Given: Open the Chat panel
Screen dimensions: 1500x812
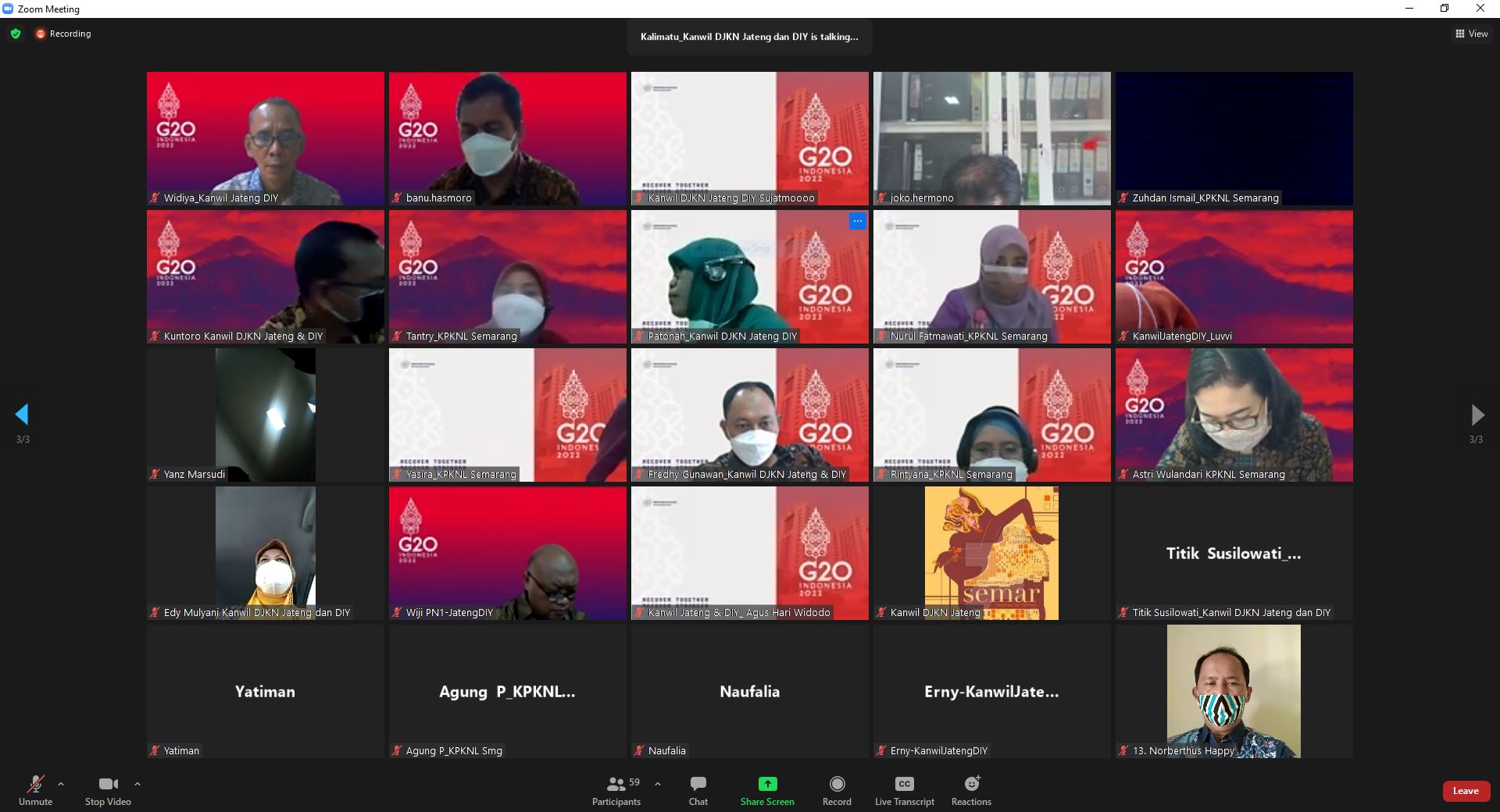Looking at the screenshot, I should pyautogui.click(x=698, y=784).
